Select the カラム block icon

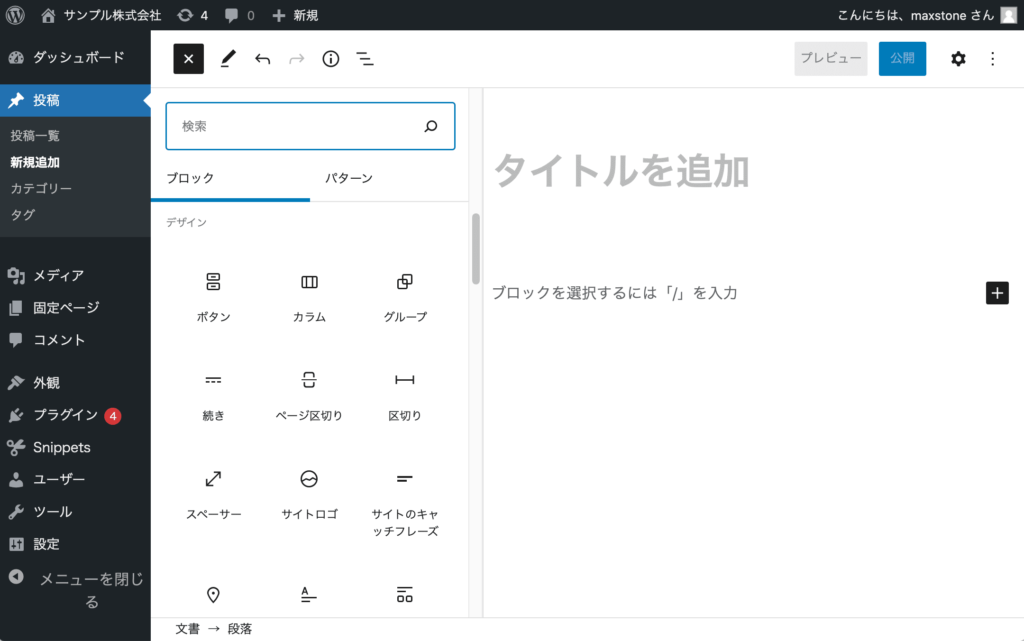pyautogui.click(x=308, y=283)
